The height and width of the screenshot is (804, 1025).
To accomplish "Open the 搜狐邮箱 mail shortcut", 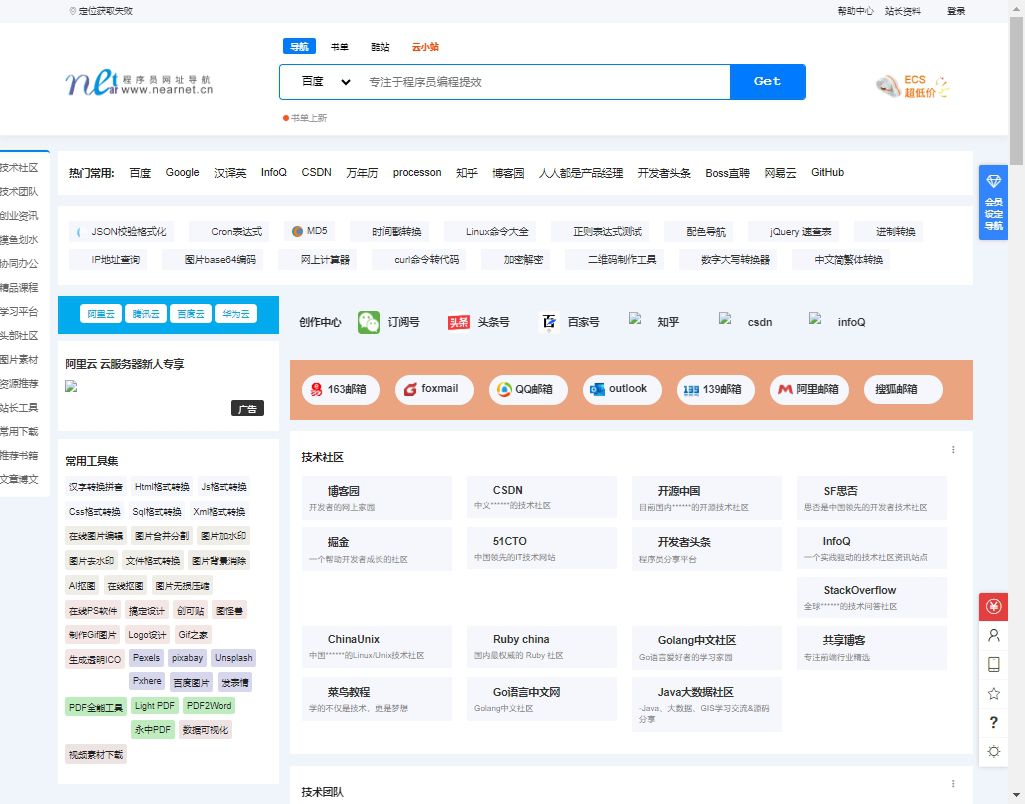I will (903, 390).
